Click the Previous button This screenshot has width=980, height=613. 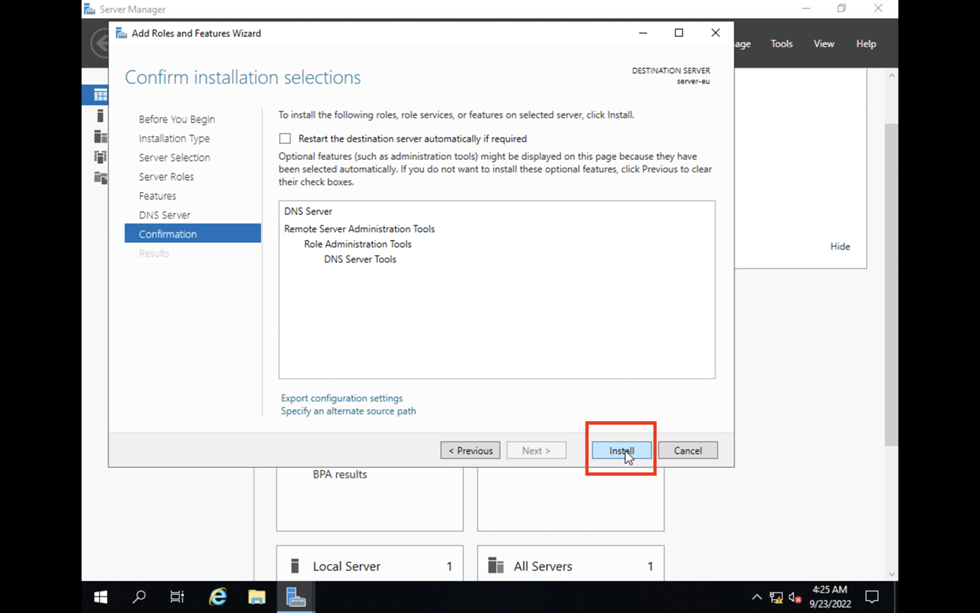tap(470, 451)
